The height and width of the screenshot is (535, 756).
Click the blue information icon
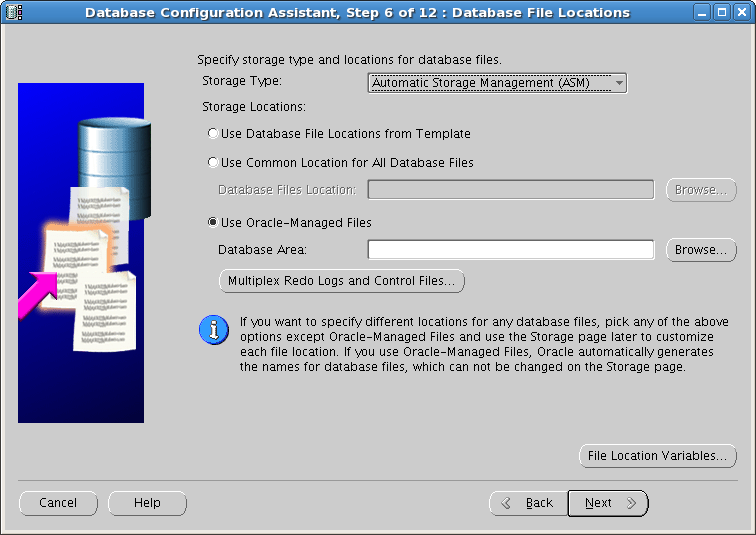point(214,330)
